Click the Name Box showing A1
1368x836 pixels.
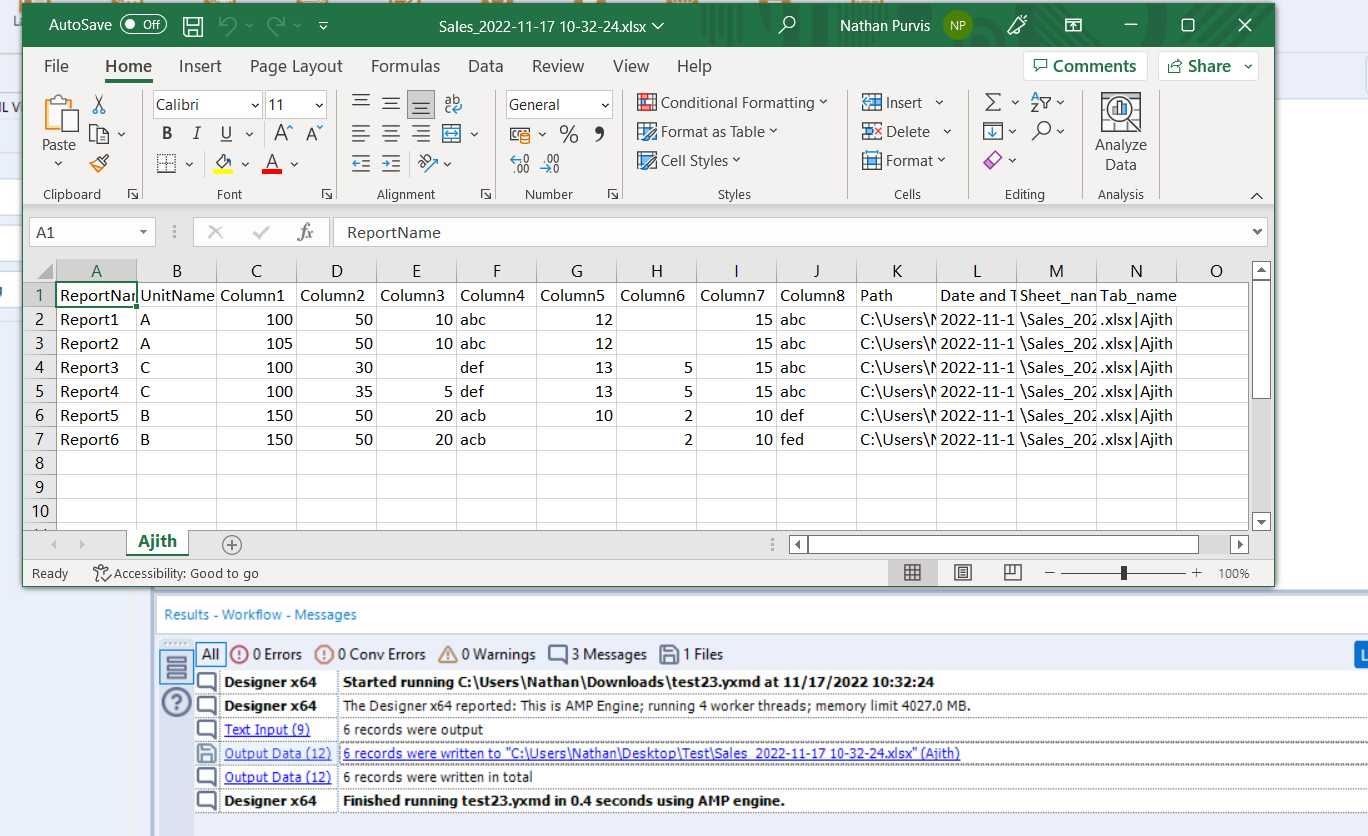click(84, 232)
